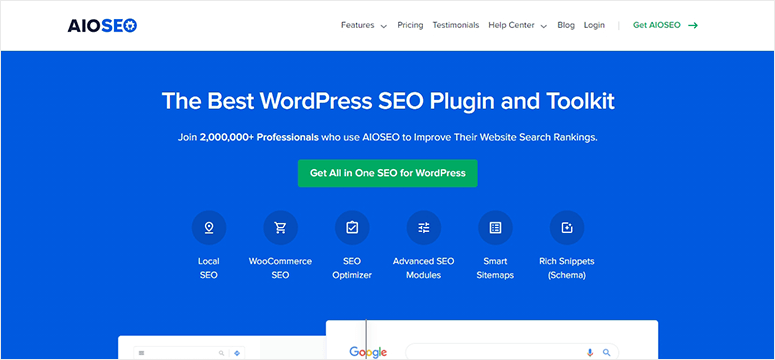The height and width of the screenshot is (360, 775).
Task: Open the Testimonials page
Action: 456,25
